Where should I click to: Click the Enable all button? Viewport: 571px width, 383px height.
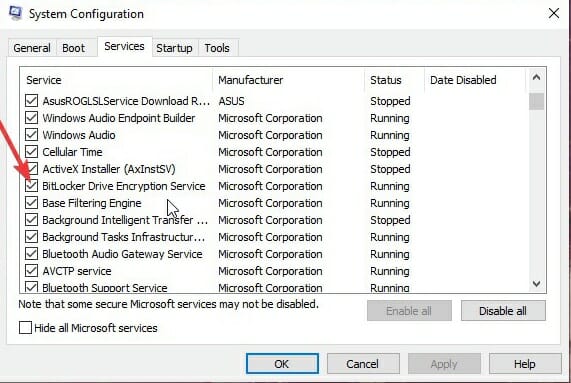tap(409, 311)
